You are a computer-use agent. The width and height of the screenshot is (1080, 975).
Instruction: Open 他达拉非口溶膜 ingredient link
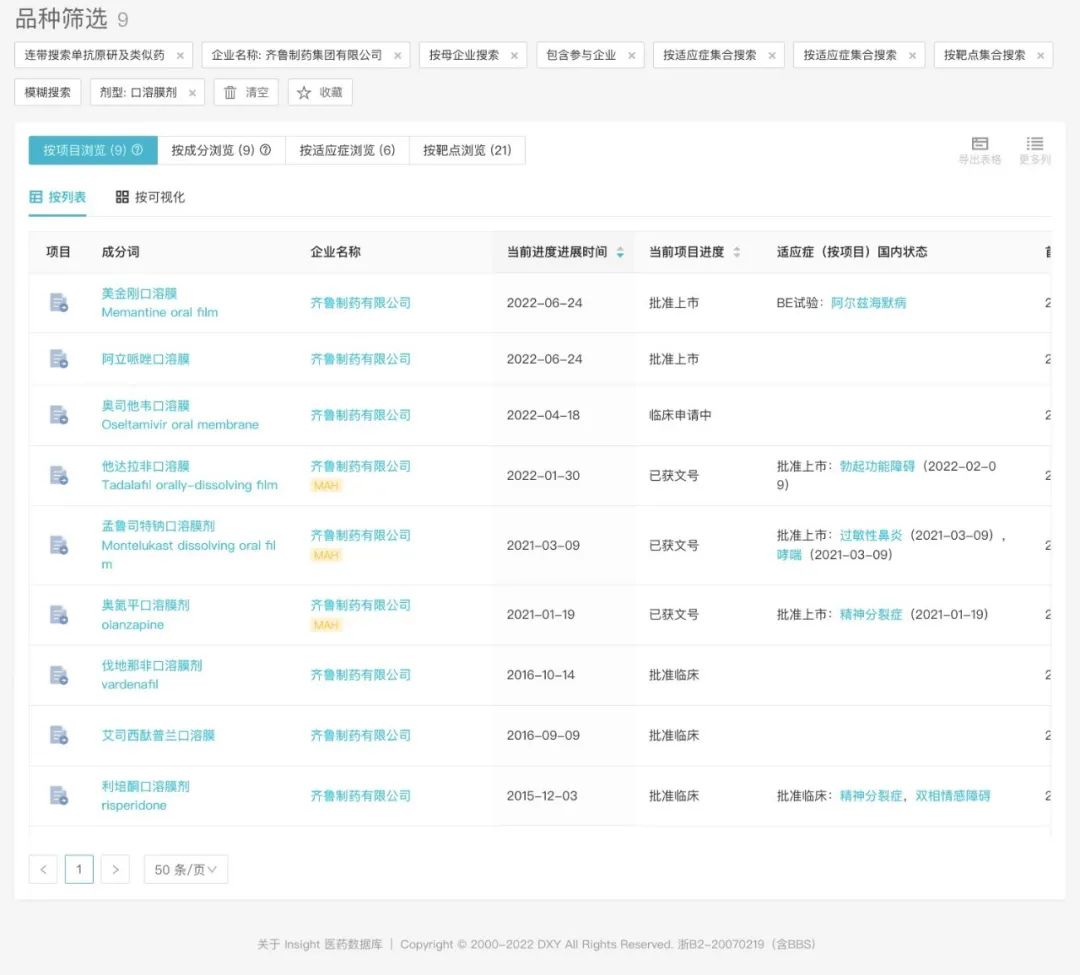tap(145, 466)
